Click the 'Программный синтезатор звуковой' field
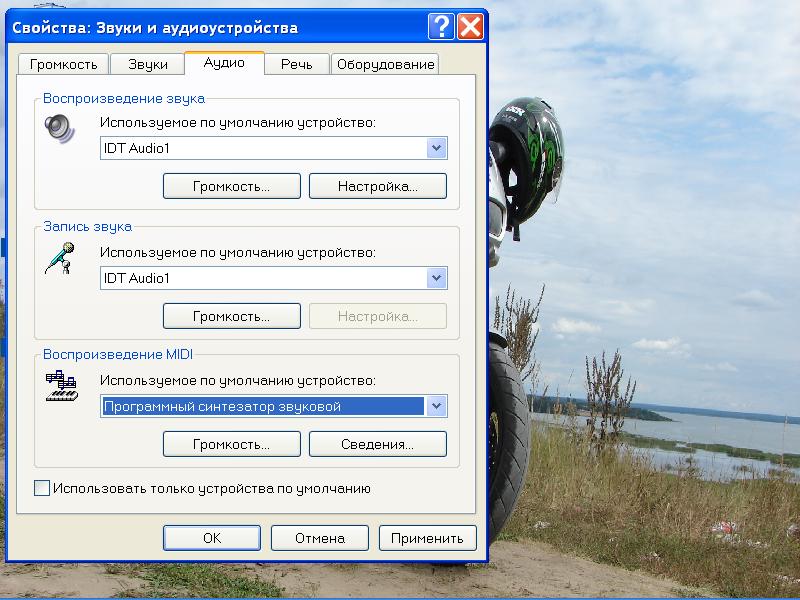800x600 pixels. coord(273,407)
